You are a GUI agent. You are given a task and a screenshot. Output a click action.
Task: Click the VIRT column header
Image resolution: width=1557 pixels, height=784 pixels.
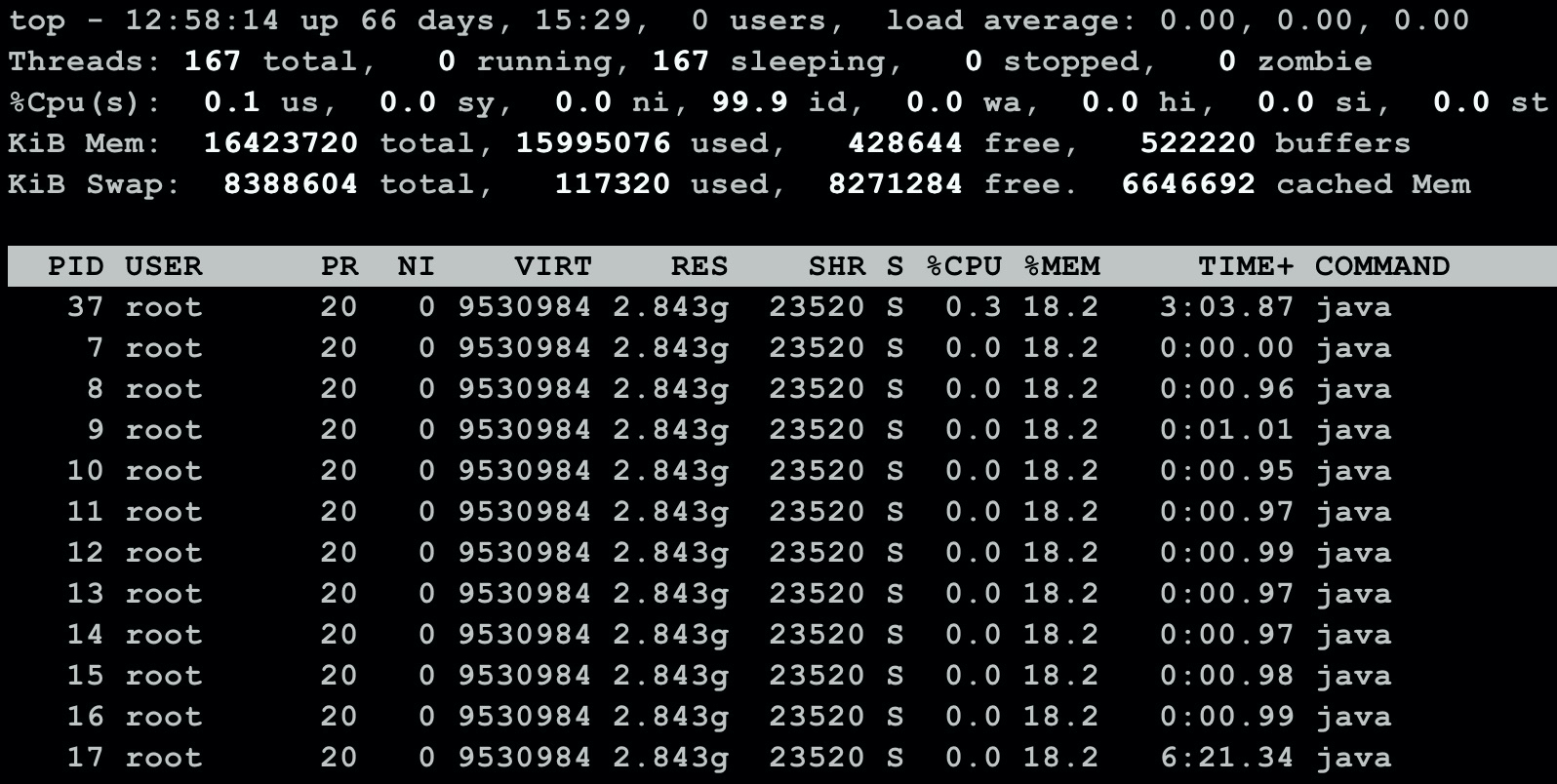click(x=553, y=266)
